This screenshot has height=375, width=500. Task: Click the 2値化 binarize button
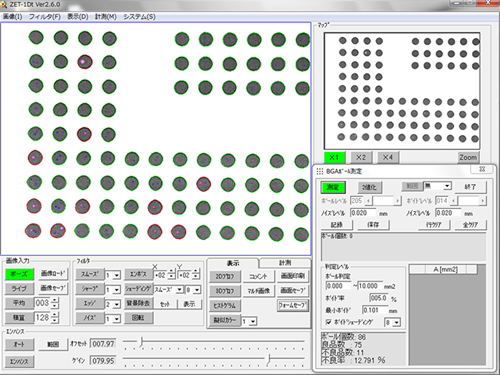click(x=369, y=187)
